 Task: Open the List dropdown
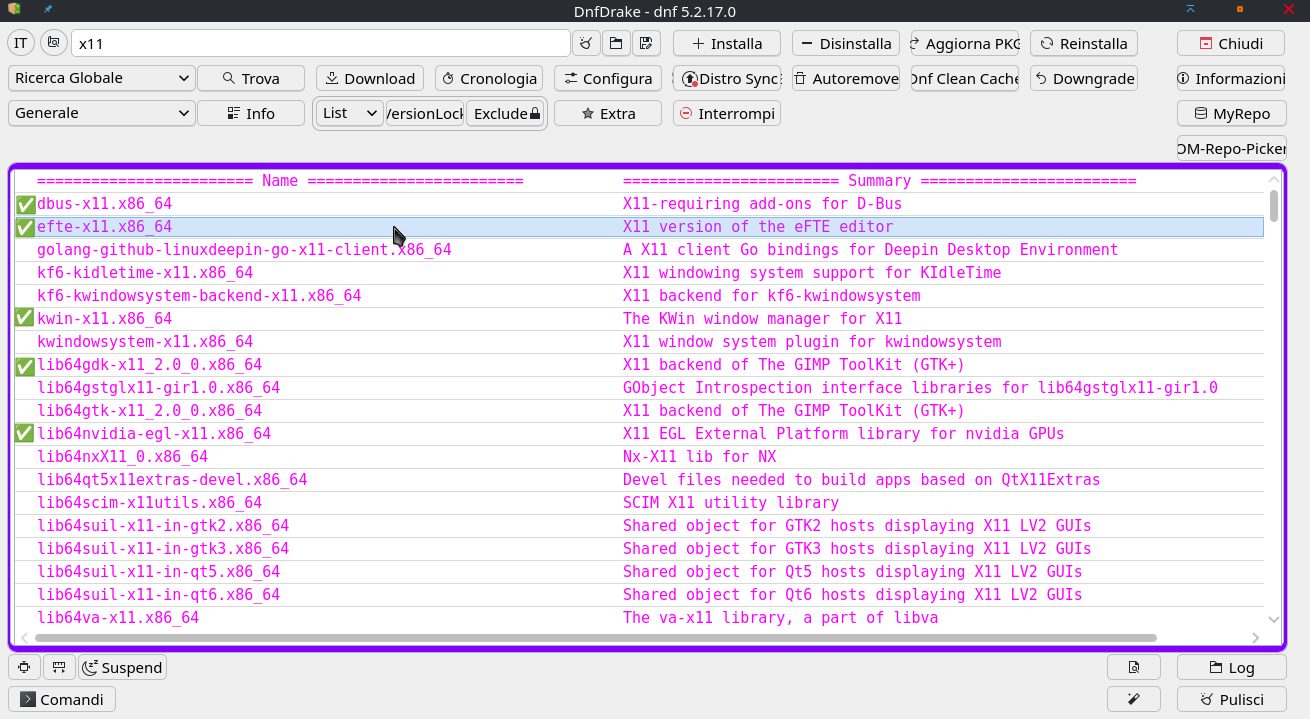[349, 113]
